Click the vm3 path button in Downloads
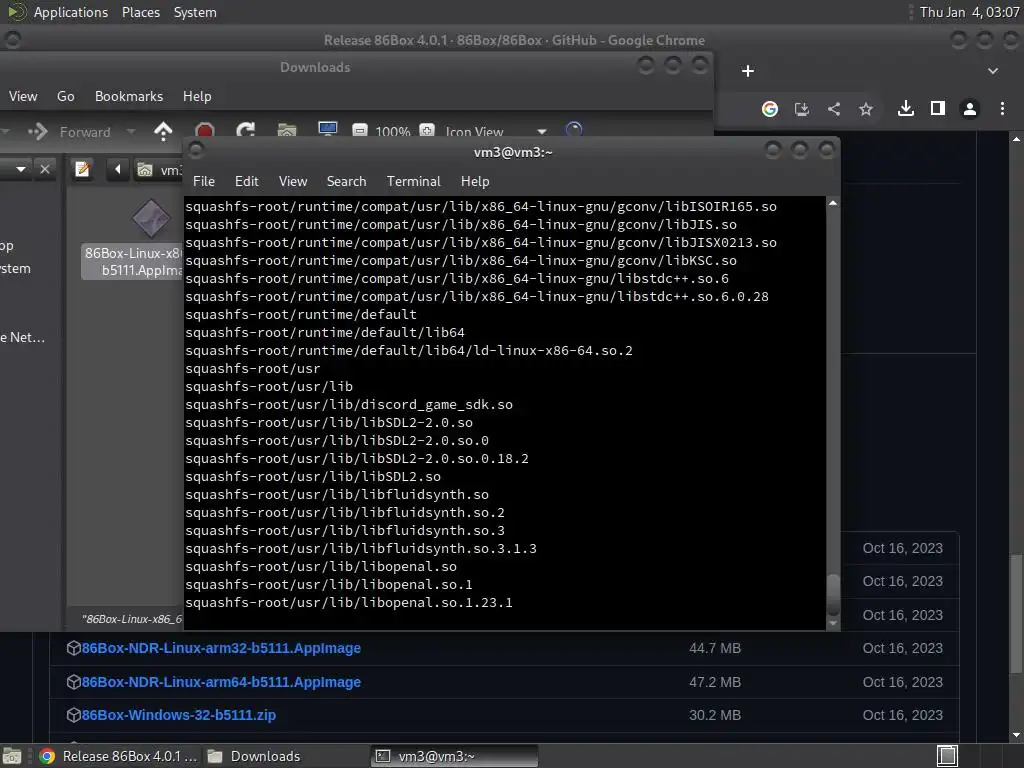 pyautogui.click(x=159, y=170)
